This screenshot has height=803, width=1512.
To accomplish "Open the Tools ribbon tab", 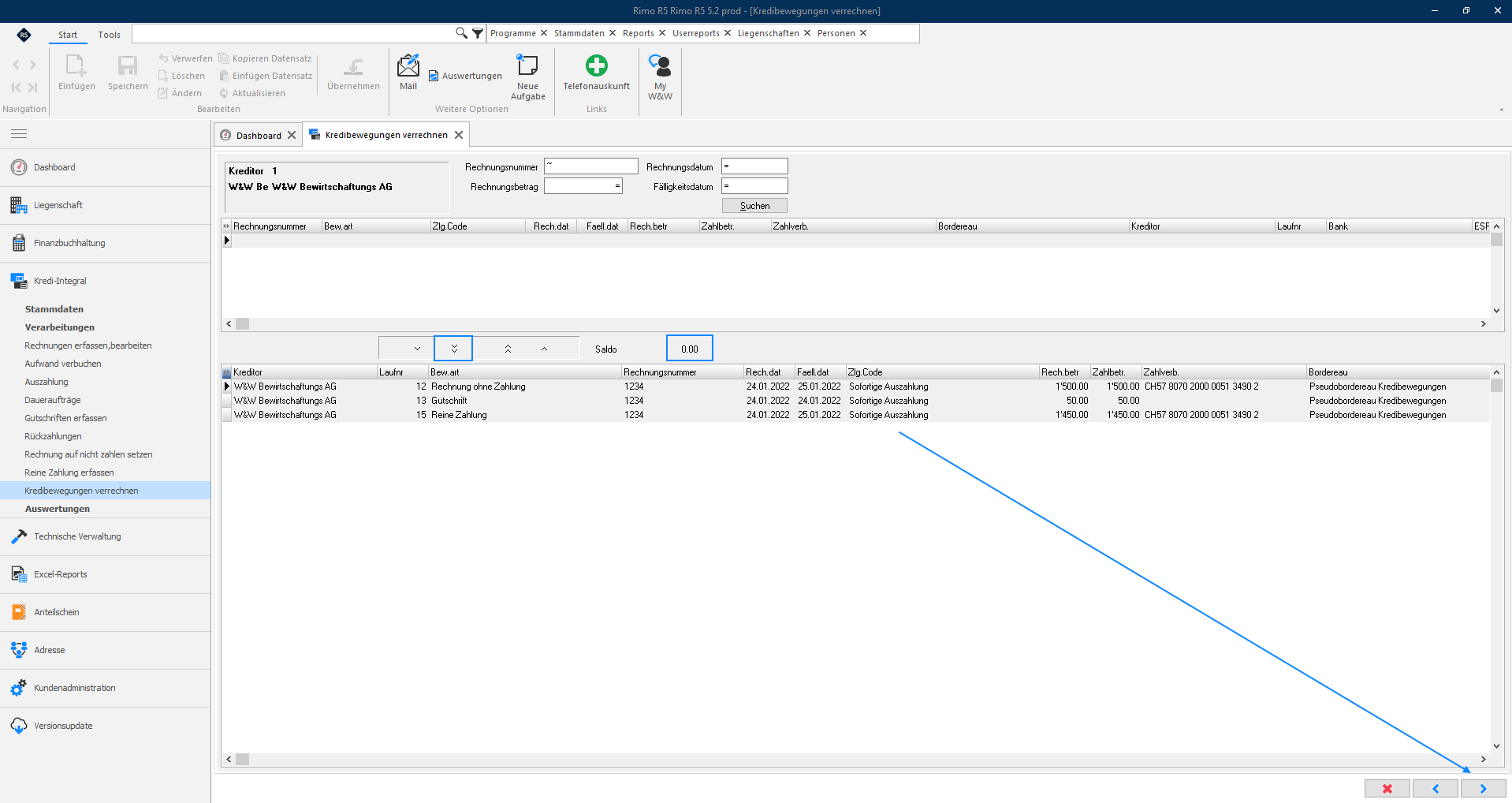I will (109, 35).
